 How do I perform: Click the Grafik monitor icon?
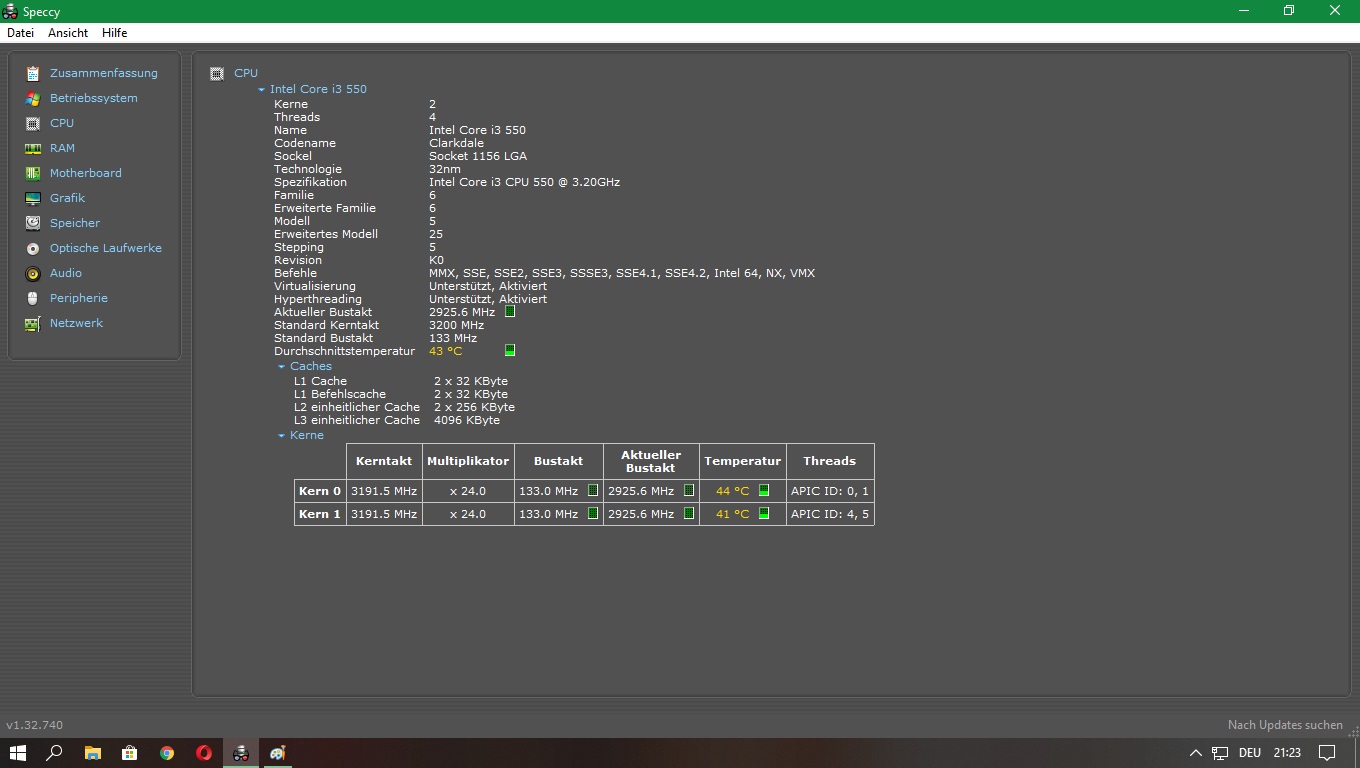[x=33, y=198]
